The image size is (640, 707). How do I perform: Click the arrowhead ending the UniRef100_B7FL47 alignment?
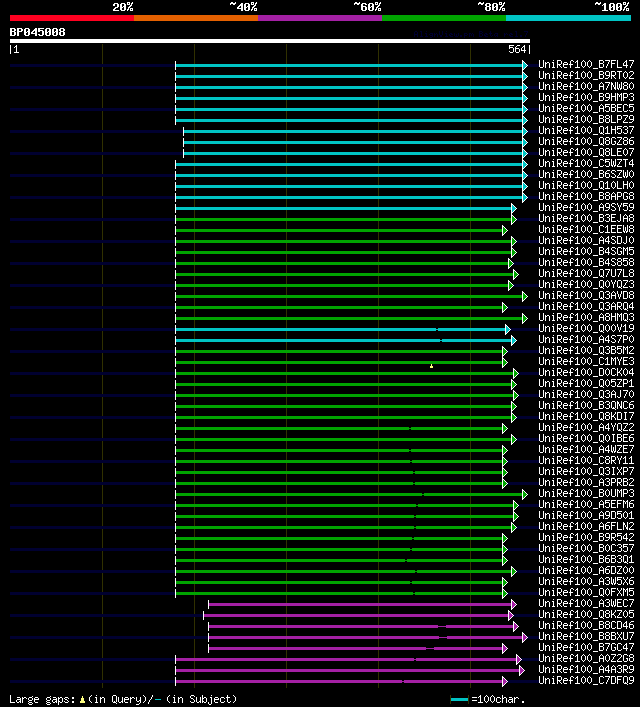(x=525, y=65)
